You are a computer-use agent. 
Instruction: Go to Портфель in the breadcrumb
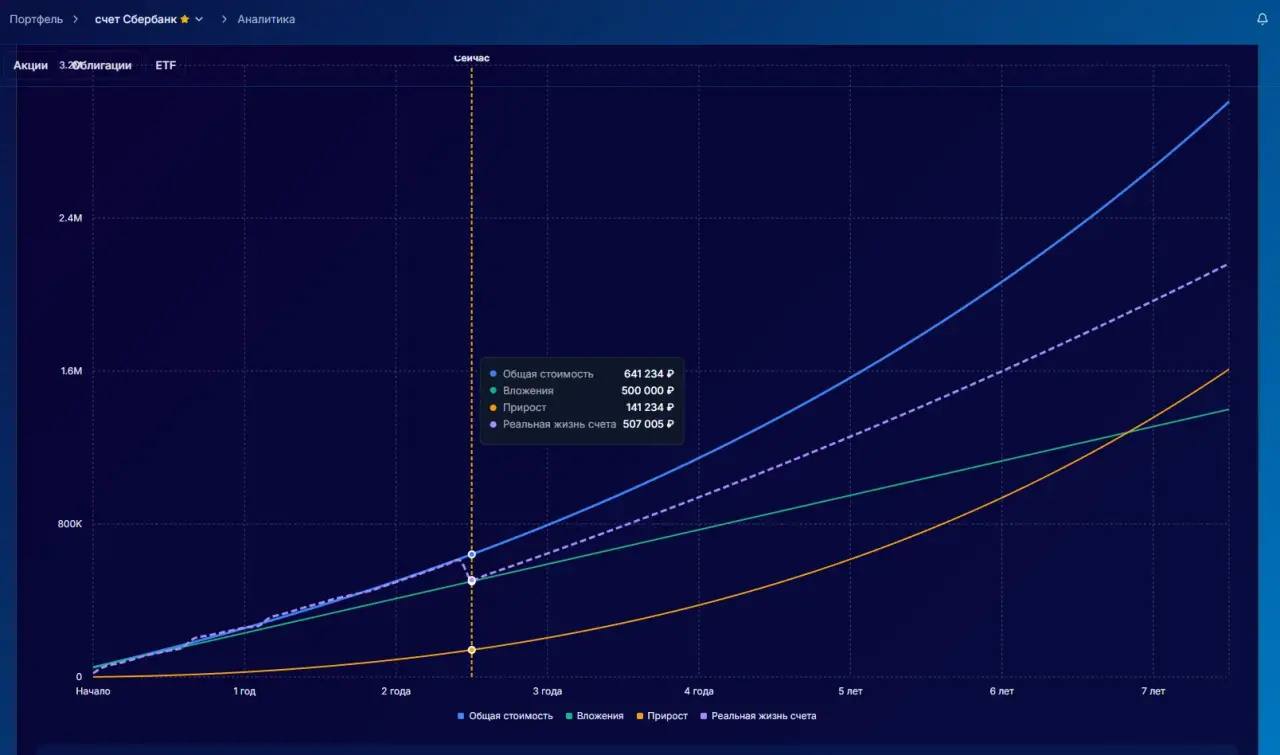pos(36,19)
